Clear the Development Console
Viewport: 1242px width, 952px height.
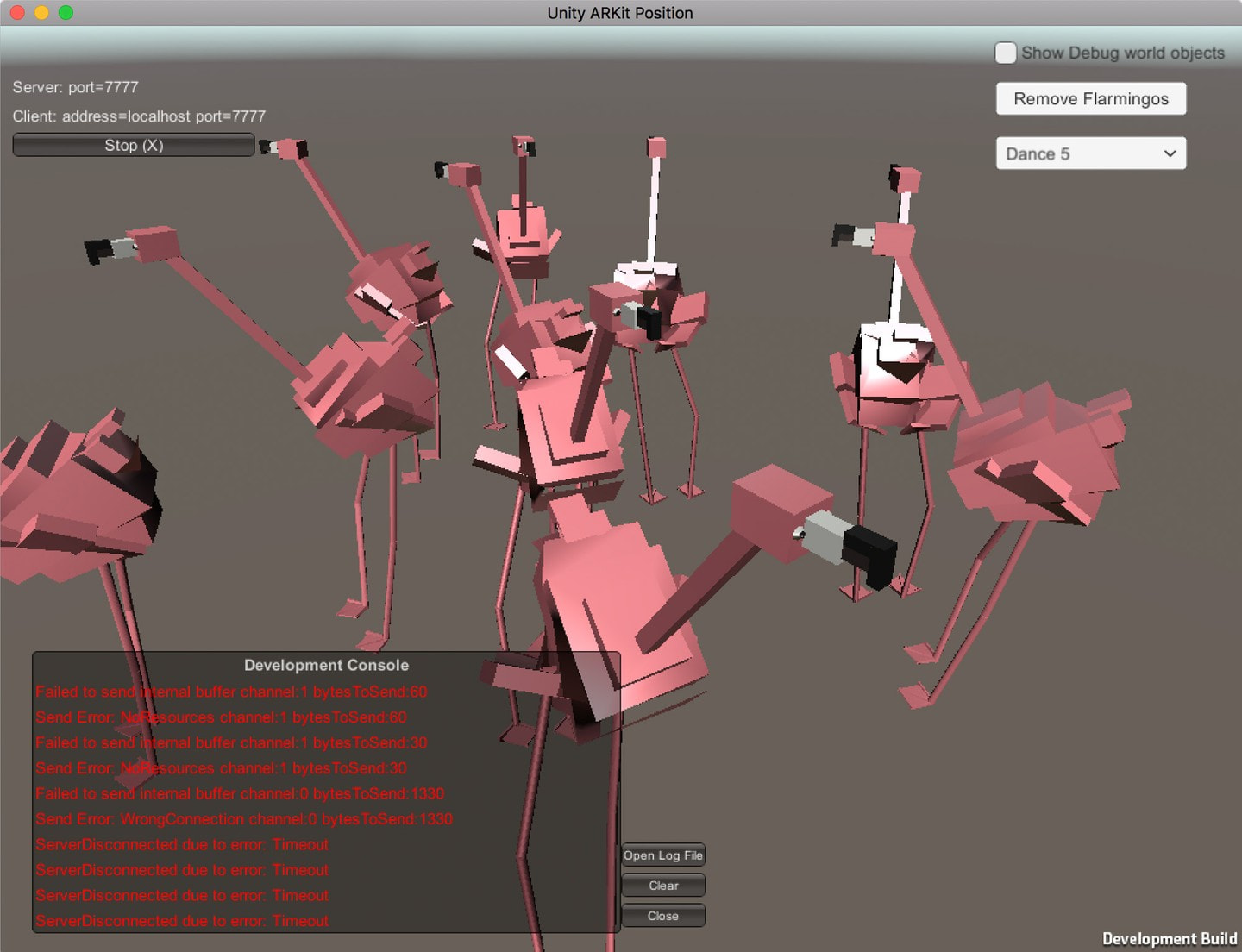[663, 886]
